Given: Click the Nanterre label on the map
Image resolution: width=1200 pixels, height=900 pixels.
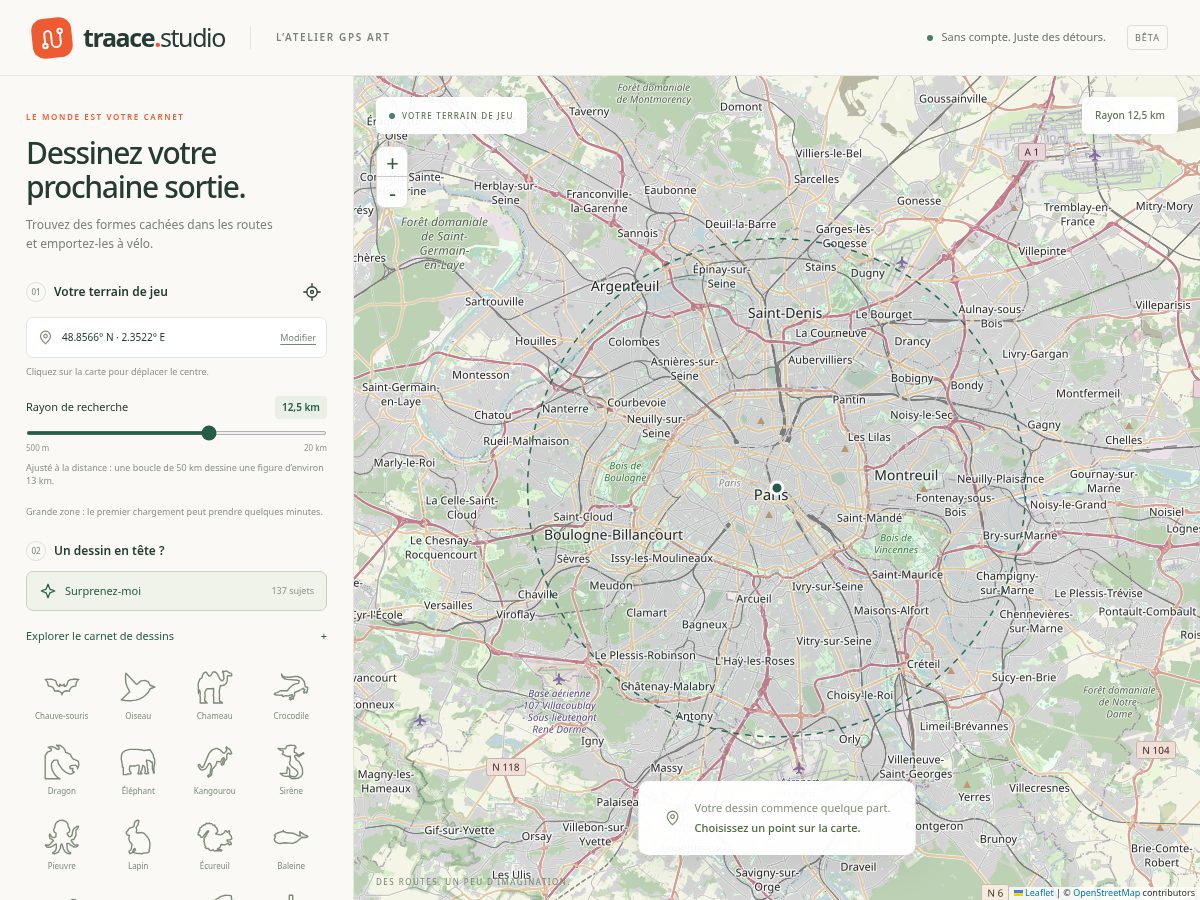Looking at the screenshot, I should (564, 409).
